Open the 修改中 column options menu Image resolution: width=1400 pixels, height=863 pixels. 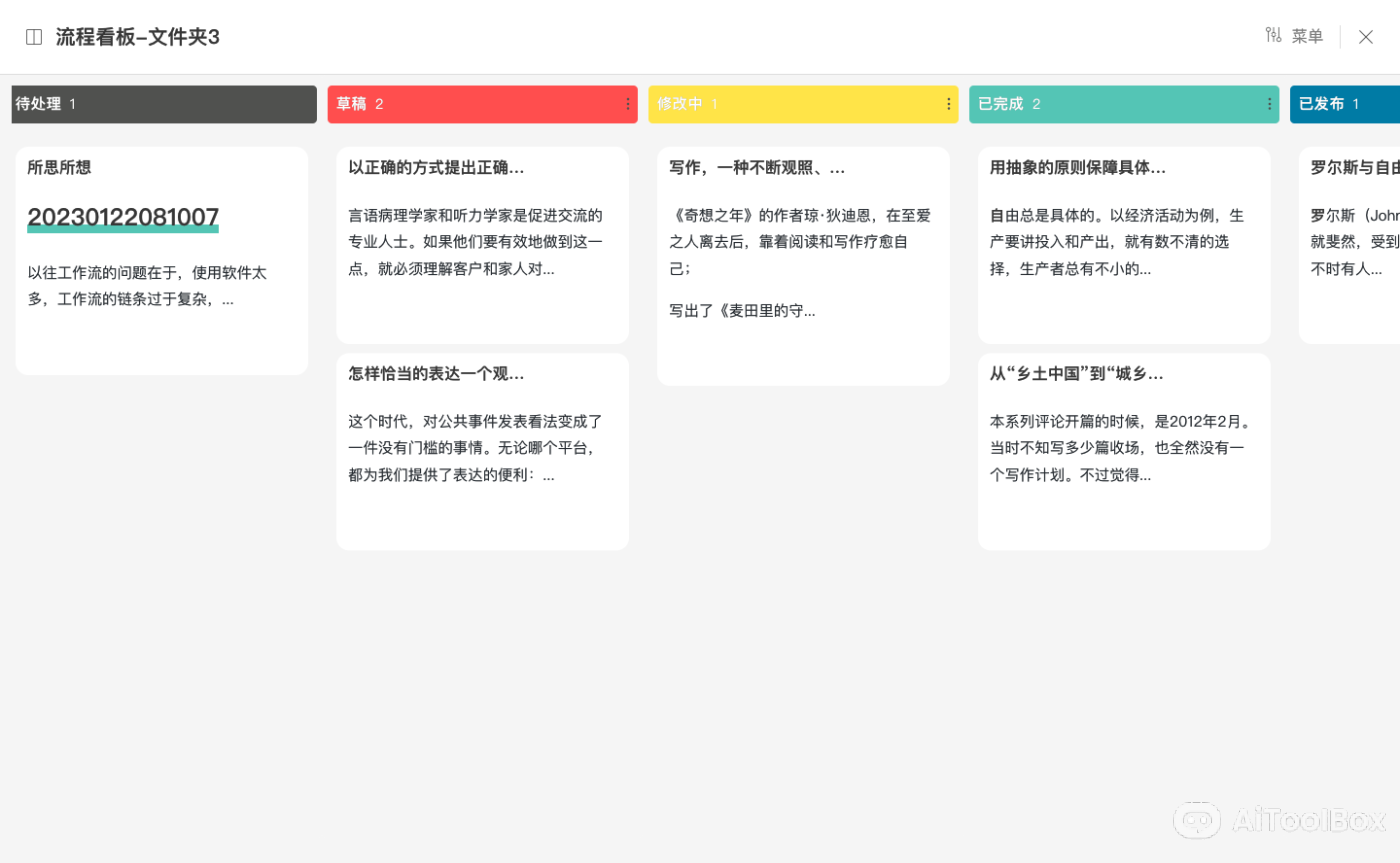pyautogui.click(x=948, y=104)
